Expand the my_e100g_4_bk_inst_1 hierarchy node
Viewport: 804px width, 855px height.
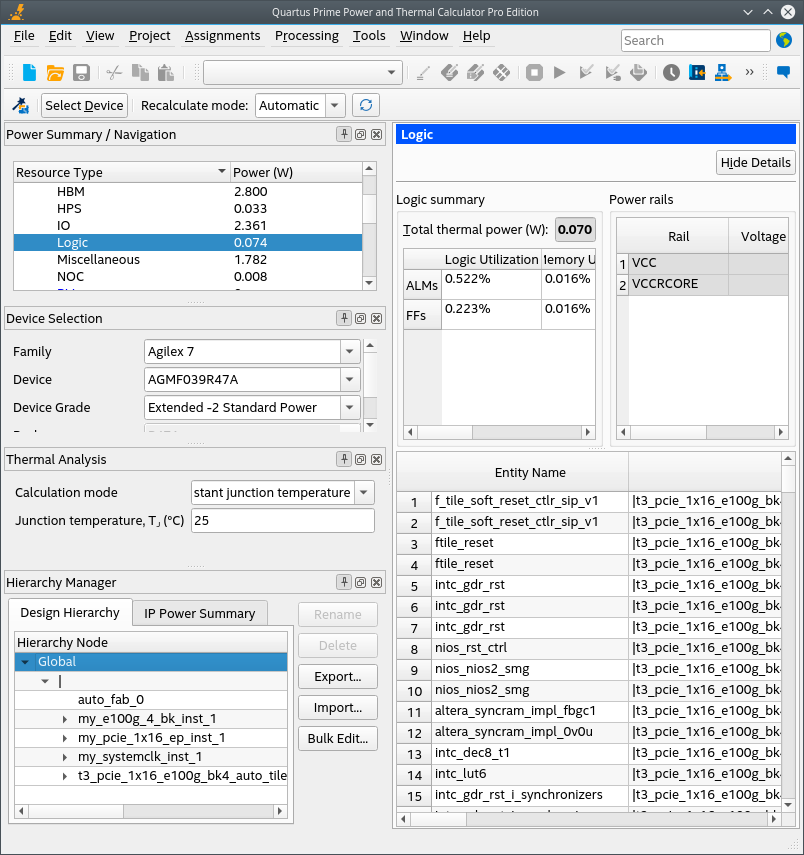point(64,719)
